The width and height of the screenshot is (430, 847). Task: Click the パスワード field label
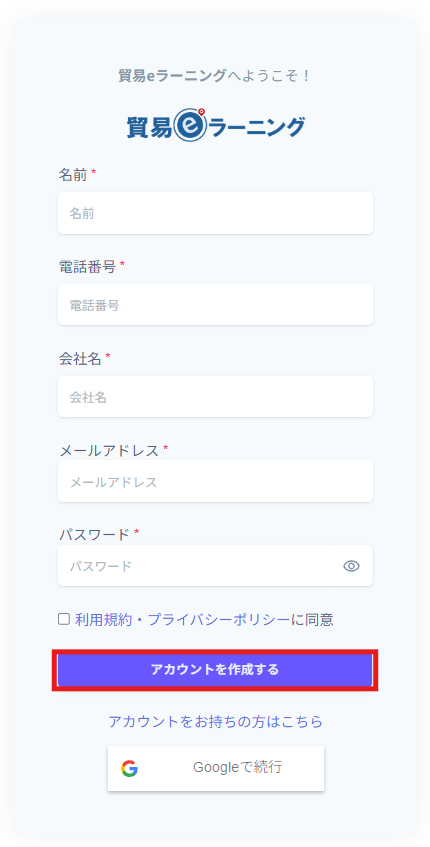94,534
